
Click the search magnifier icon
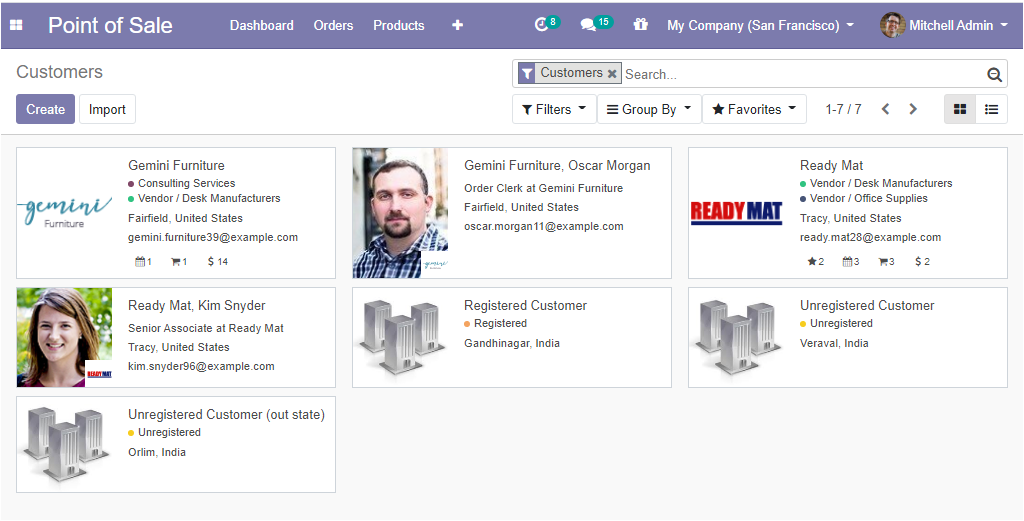click(994, 74)
